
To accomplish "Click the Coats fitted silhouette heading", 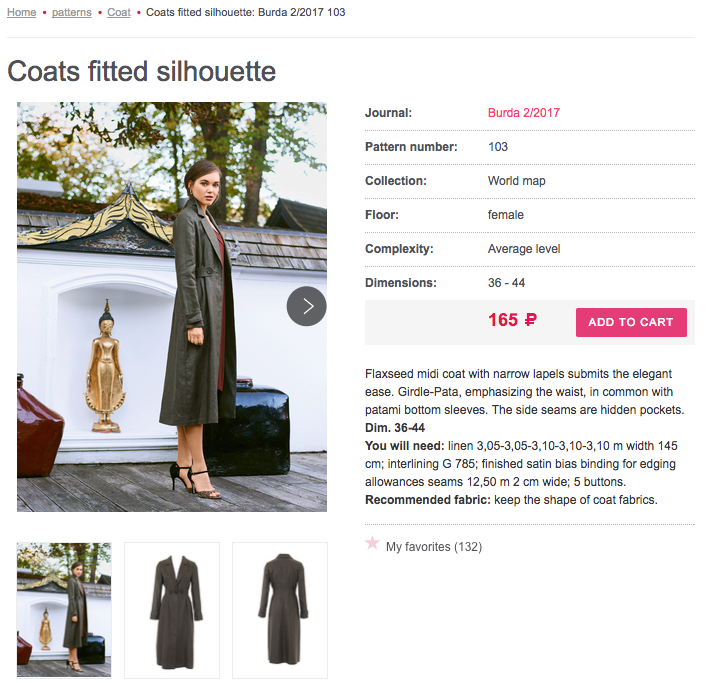I will [141, 72].
